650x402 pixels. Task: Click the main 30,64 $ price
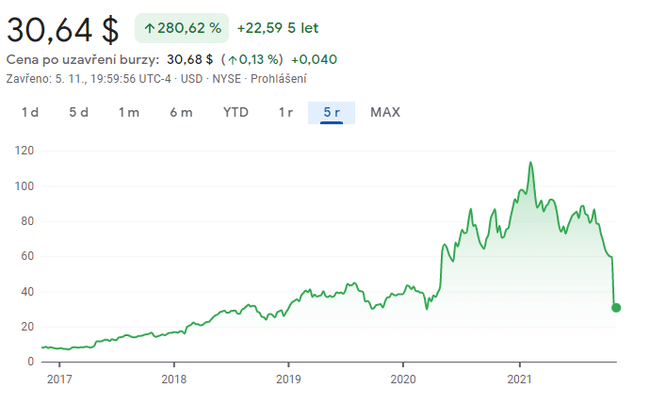click(62, 26)
